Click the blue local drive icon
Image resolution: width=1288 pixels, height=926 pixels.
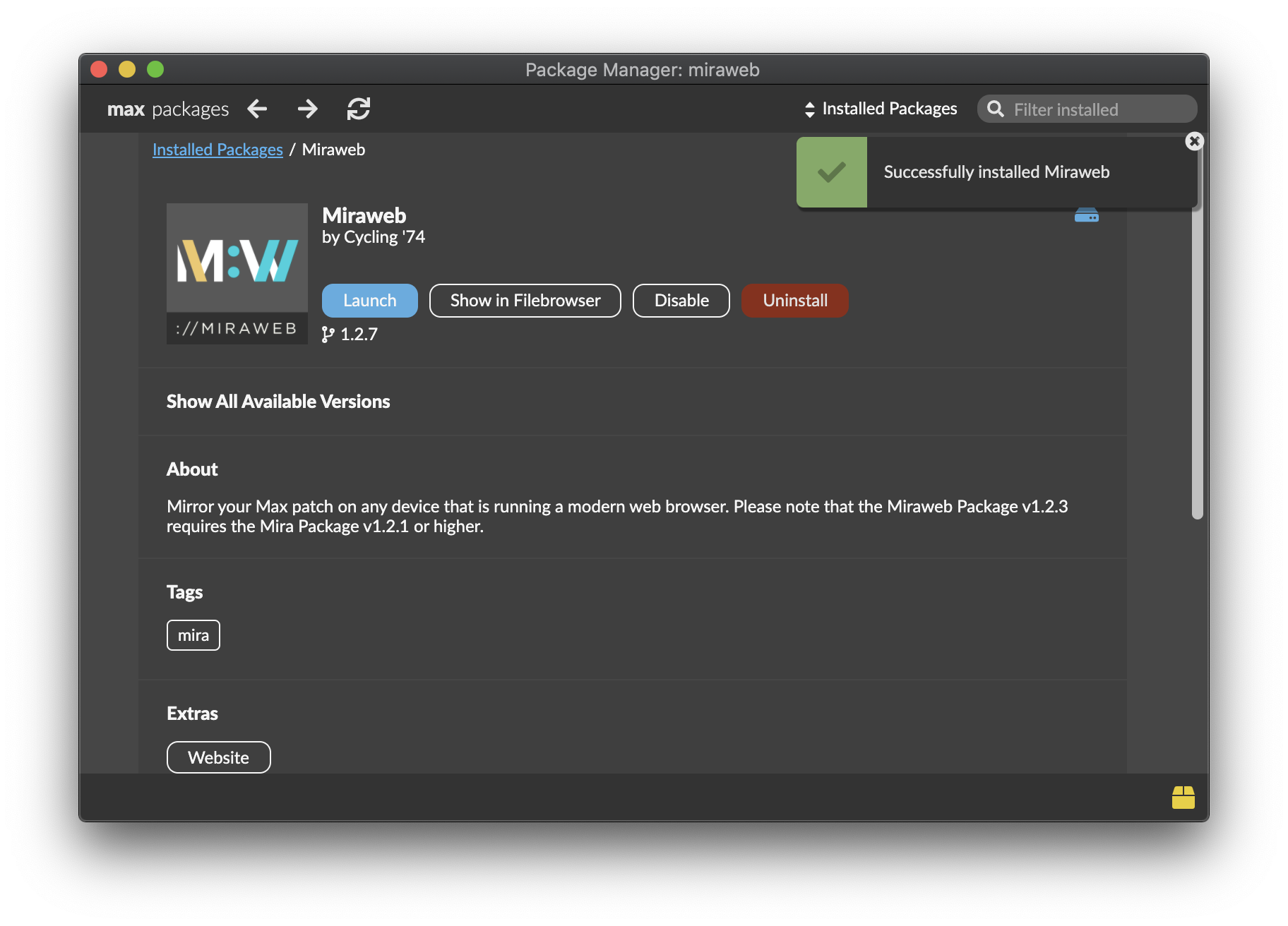(1086, 215)
